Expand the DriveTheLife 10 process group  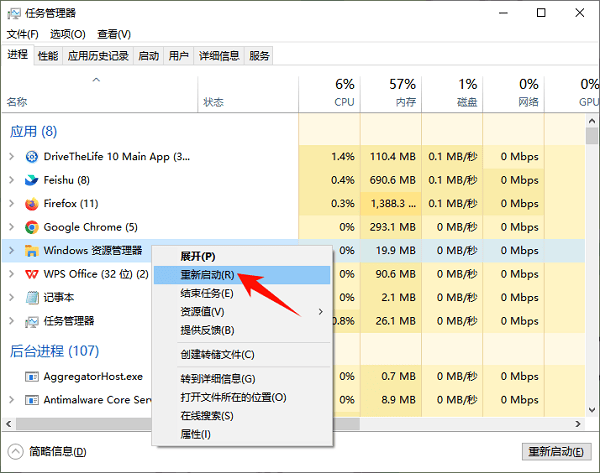coord(11,157)
